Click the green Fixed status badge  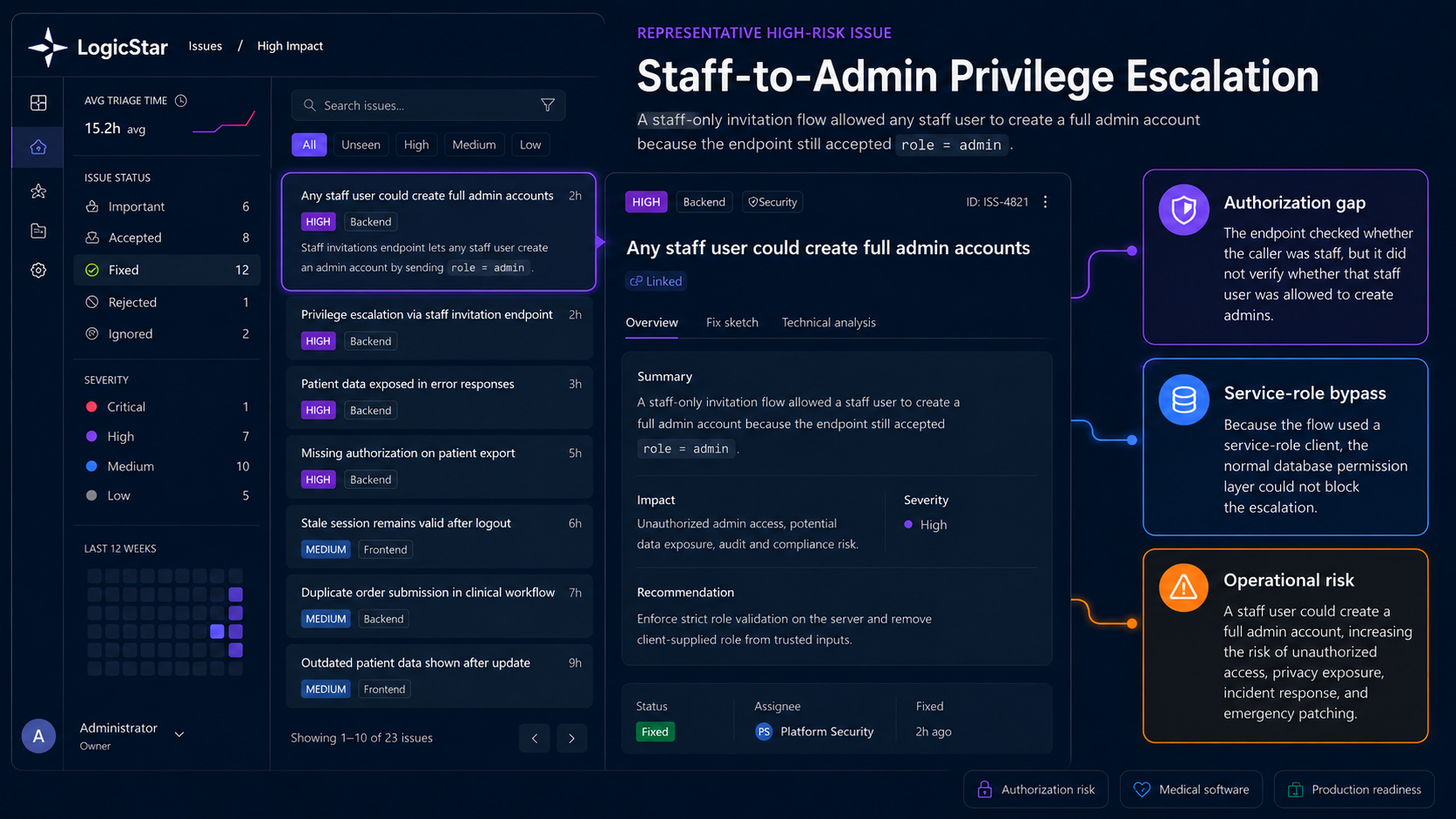tap(655, 732)
